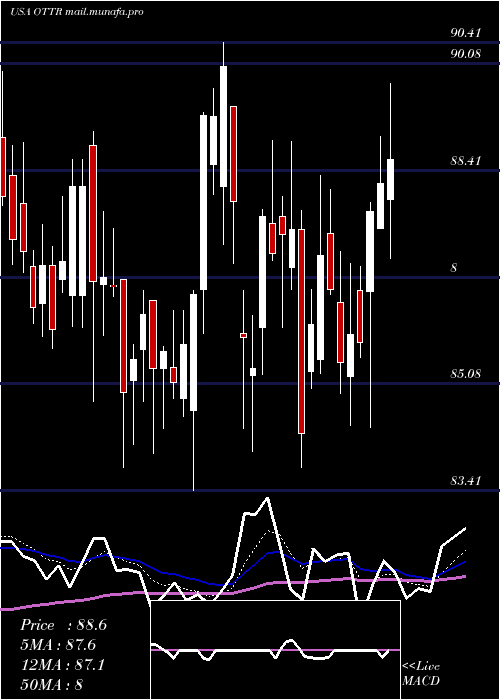Click the '50MA : 8' readout
The image size is (500, 700).
coord(52,684)
